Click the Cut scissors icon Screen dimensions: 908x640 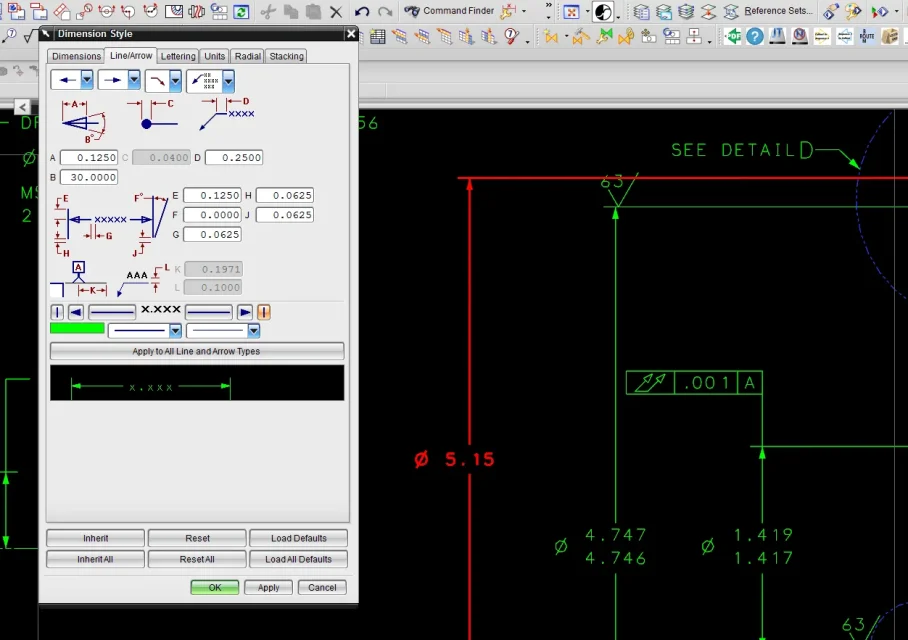267,12
